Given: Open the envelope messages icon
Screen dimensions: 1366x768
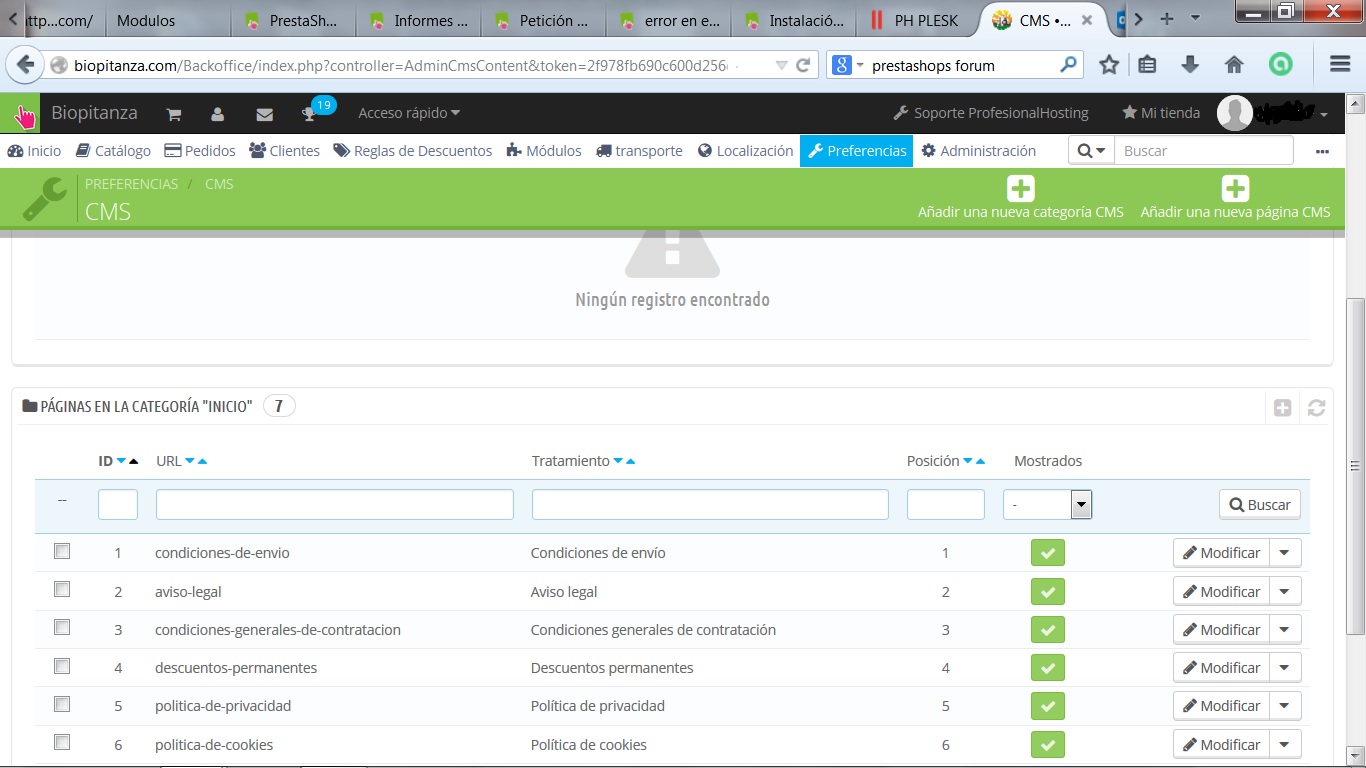Looking at the screenshot, I should tap(264, 114).
